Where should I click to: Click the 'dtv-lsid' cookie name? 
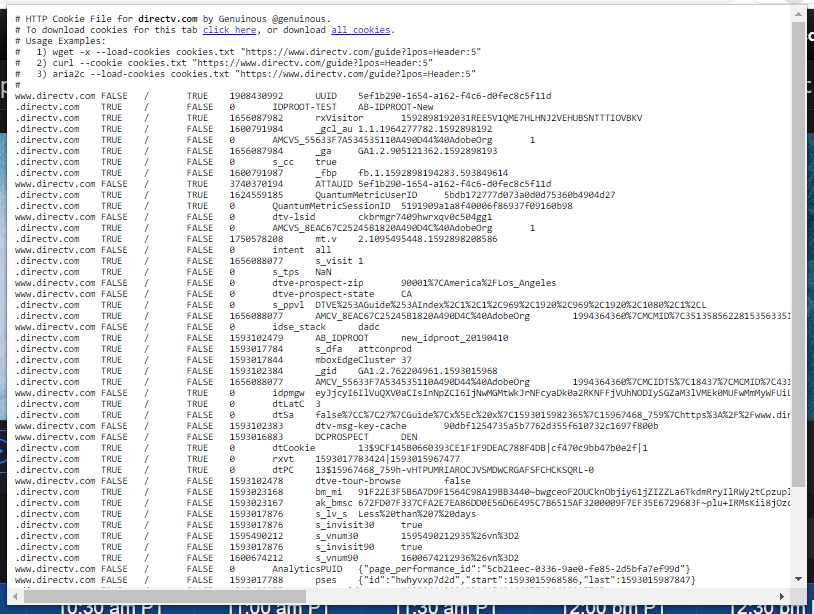(x=294, y=217)
